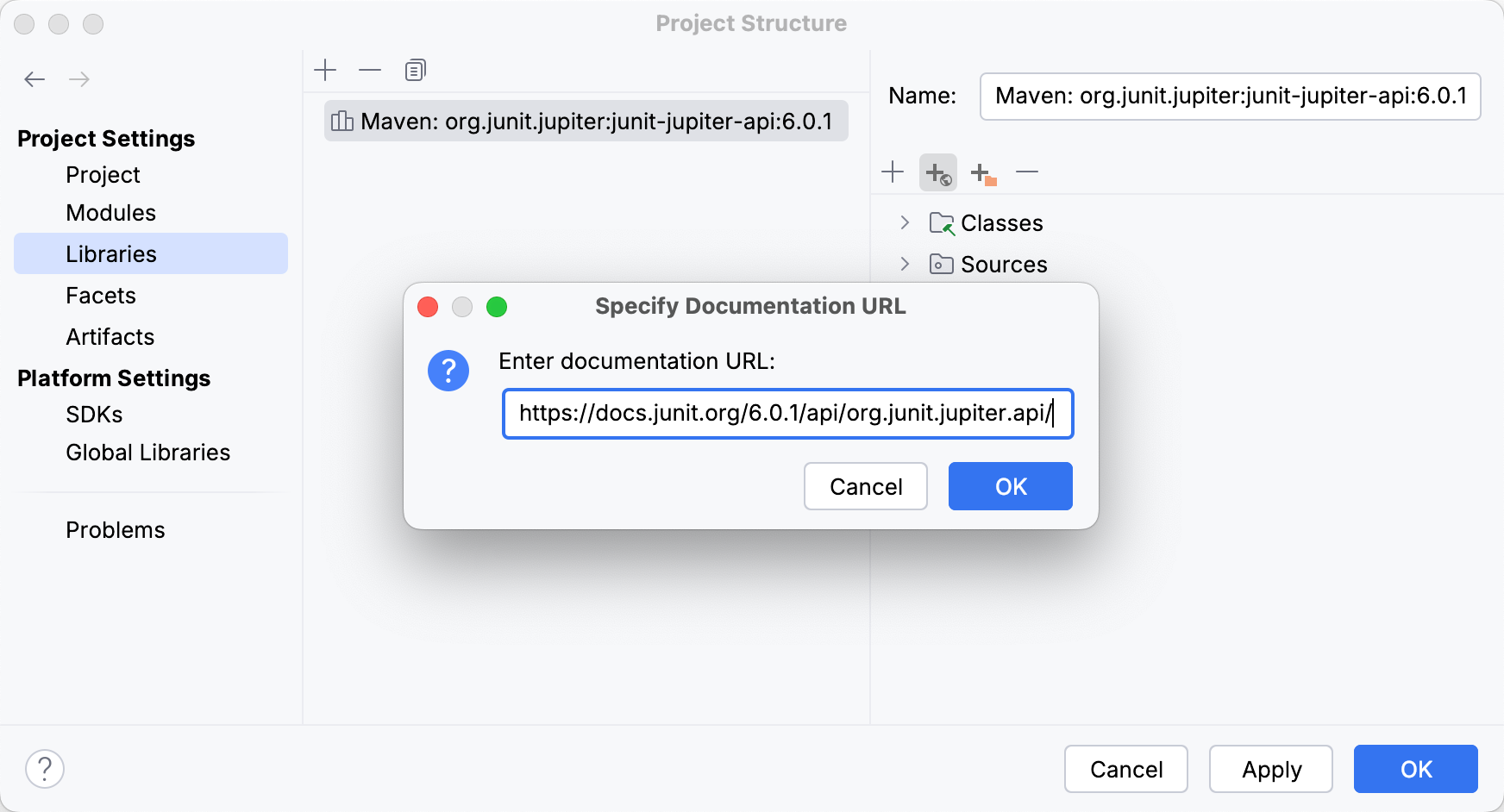Add a new library with the plus icon
This screenshot has width=1504, height=812.
tap(325, 70)
